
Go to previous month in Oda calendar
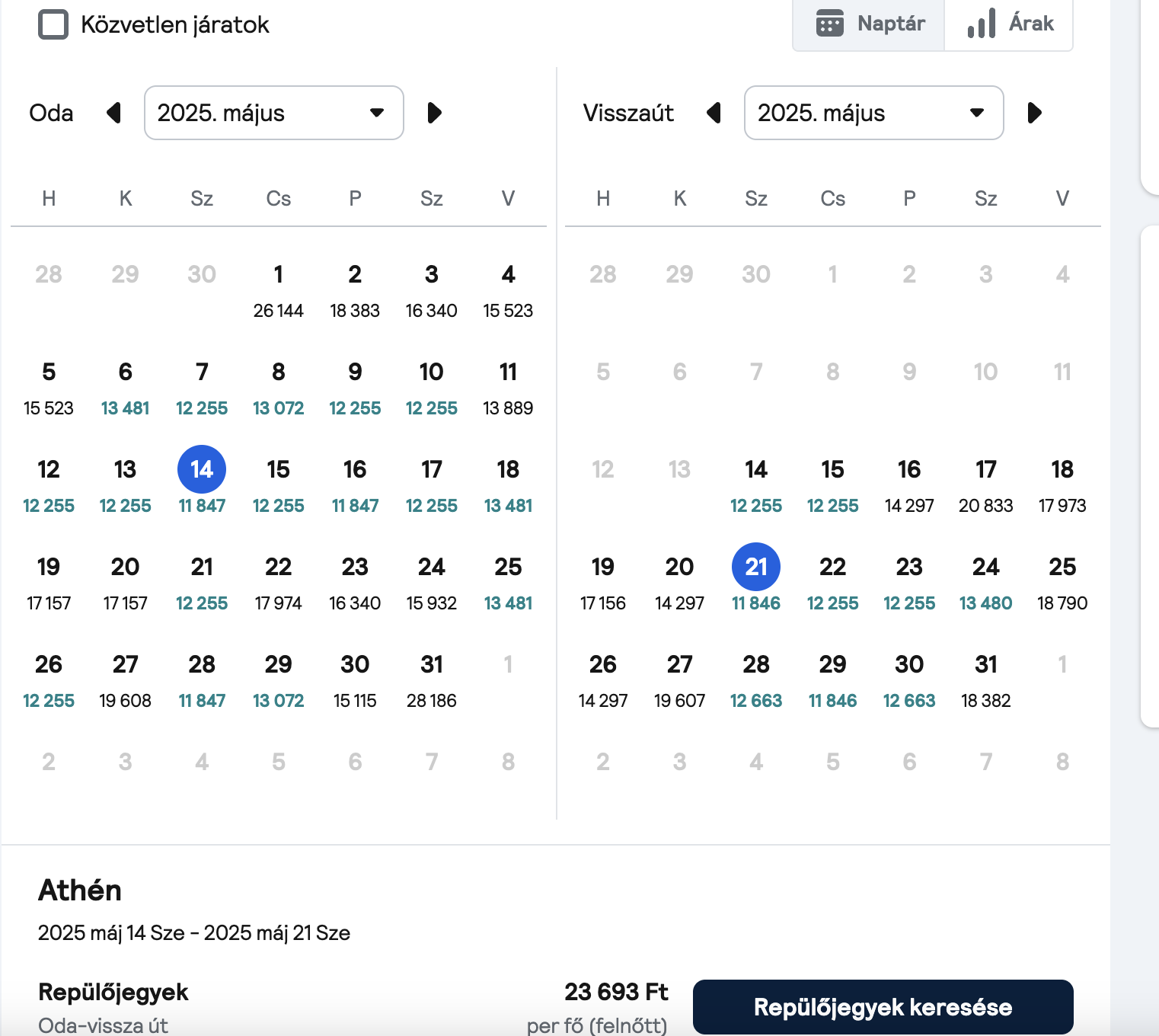tap(114, 114)
